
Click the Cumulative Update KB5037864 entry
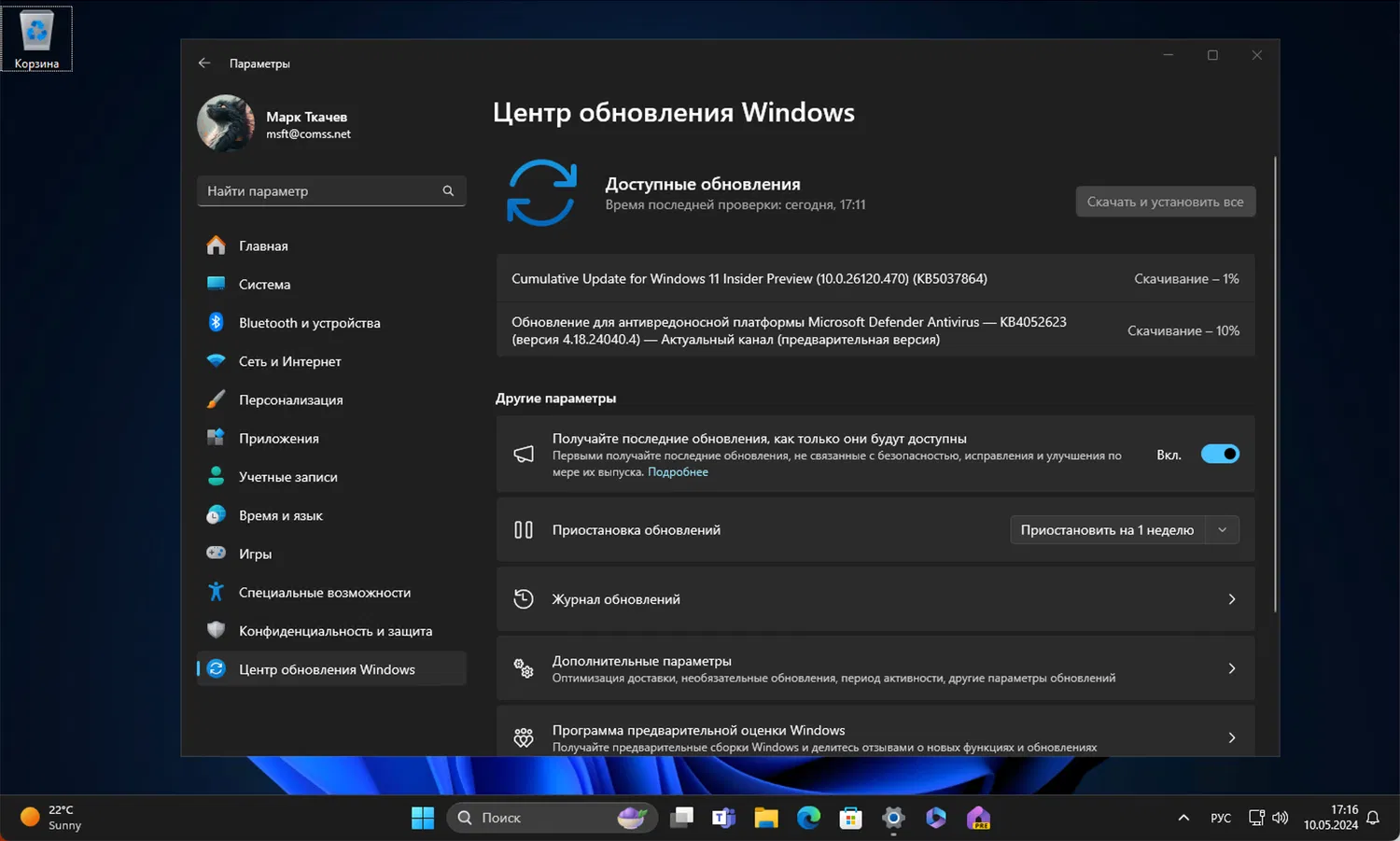(x=875, y=278)
